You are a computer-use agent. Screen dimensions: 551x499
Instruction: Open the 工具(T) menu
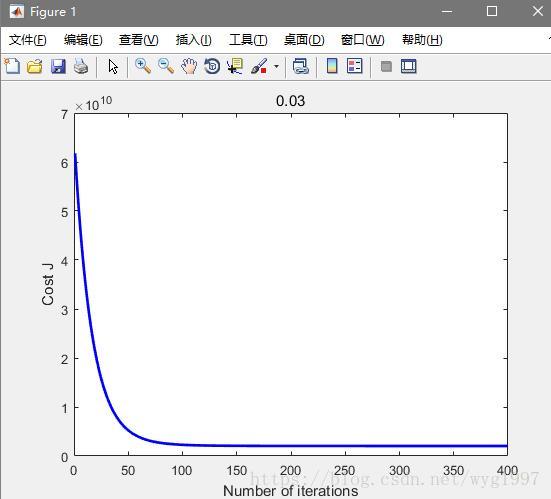pyautogui.click(x=248, y=40)
